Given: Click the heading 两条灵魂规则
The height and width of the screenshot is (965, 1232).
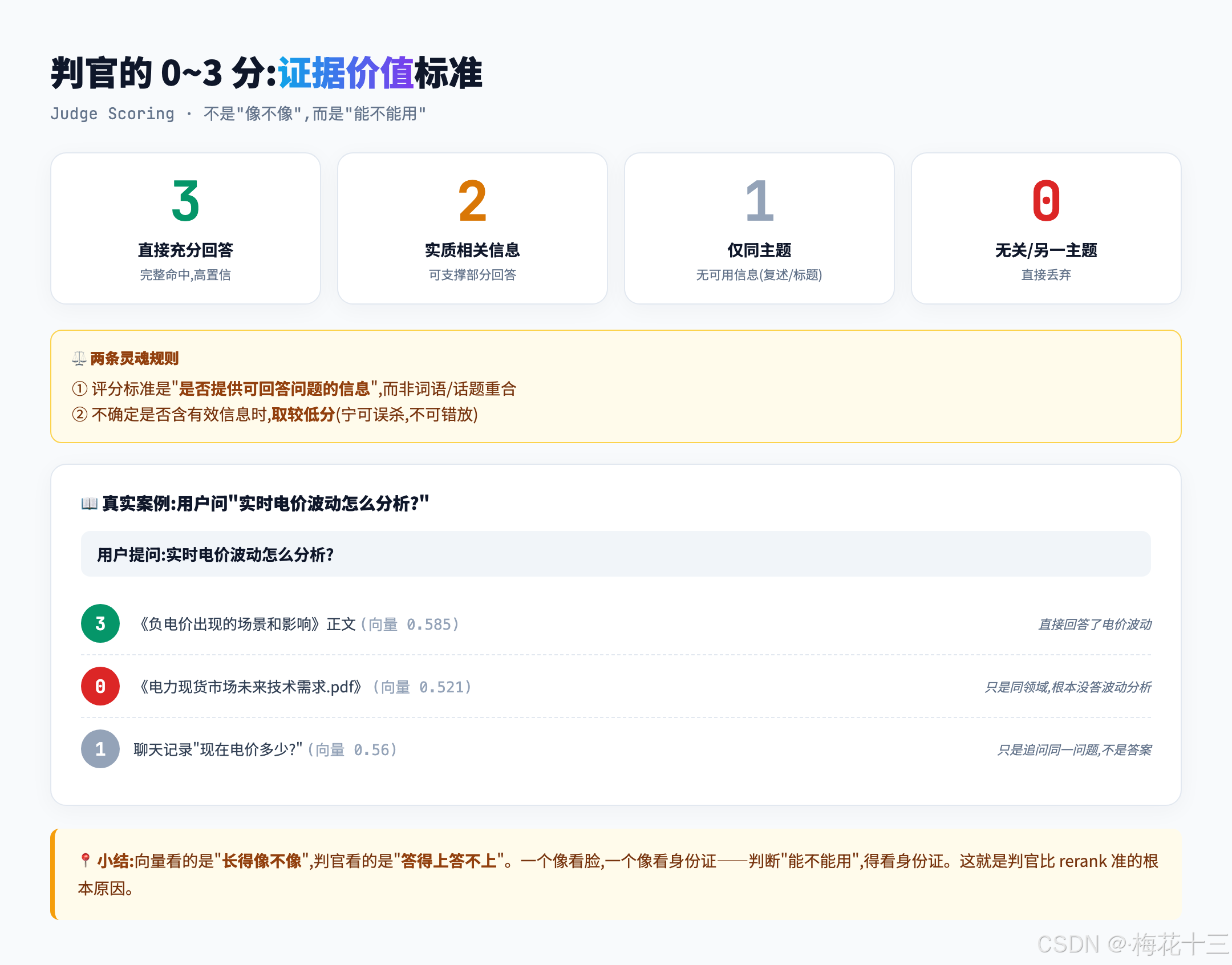Looking at the screenshot, I should point(134,359).
